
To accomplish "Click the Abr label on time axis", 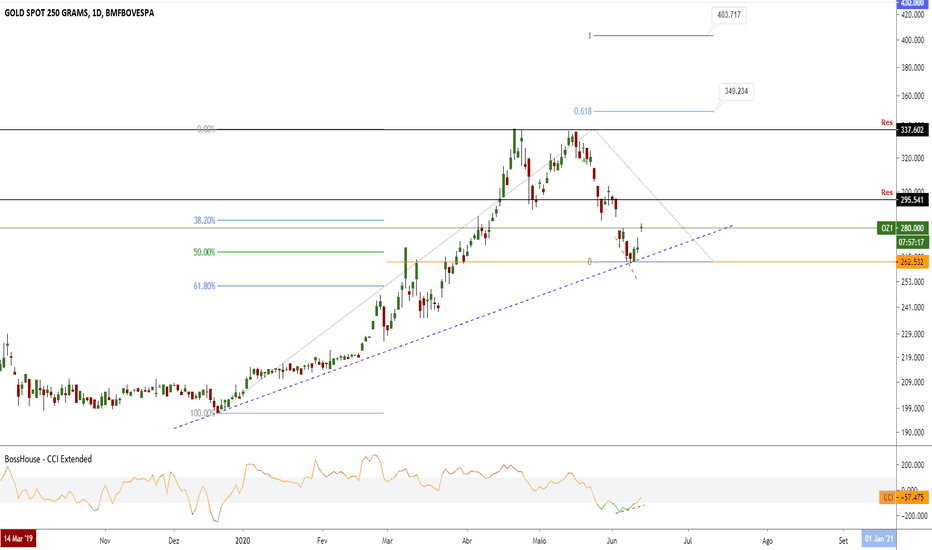I will pos(467,540).
